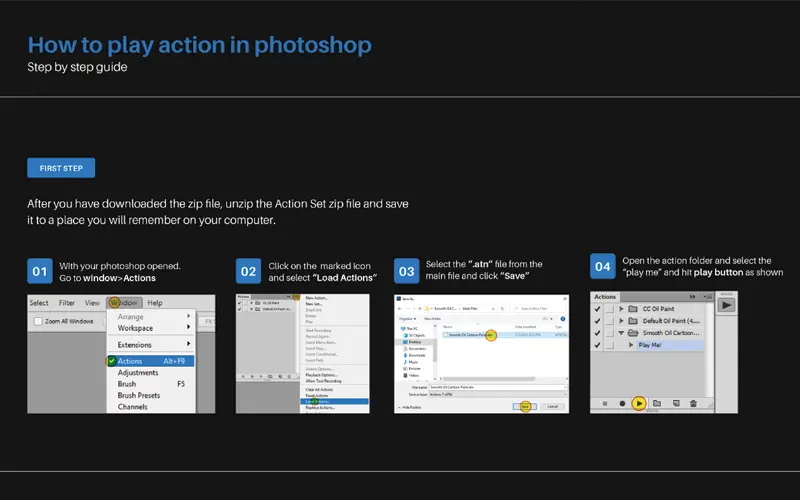The image size is (800, 500).
Task: Click the Save button in the dialog
Action: click(x=525, y=407)
